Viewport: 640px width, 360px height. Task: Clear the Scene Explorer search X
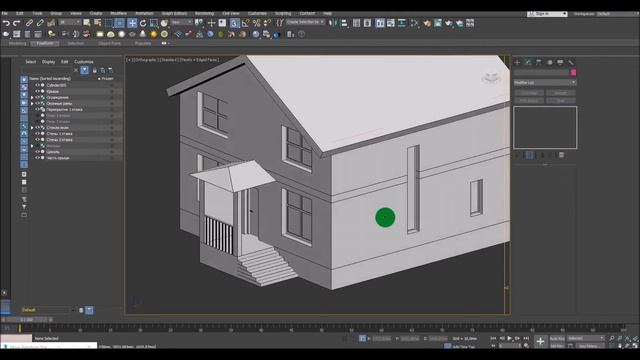click(76, 70)
